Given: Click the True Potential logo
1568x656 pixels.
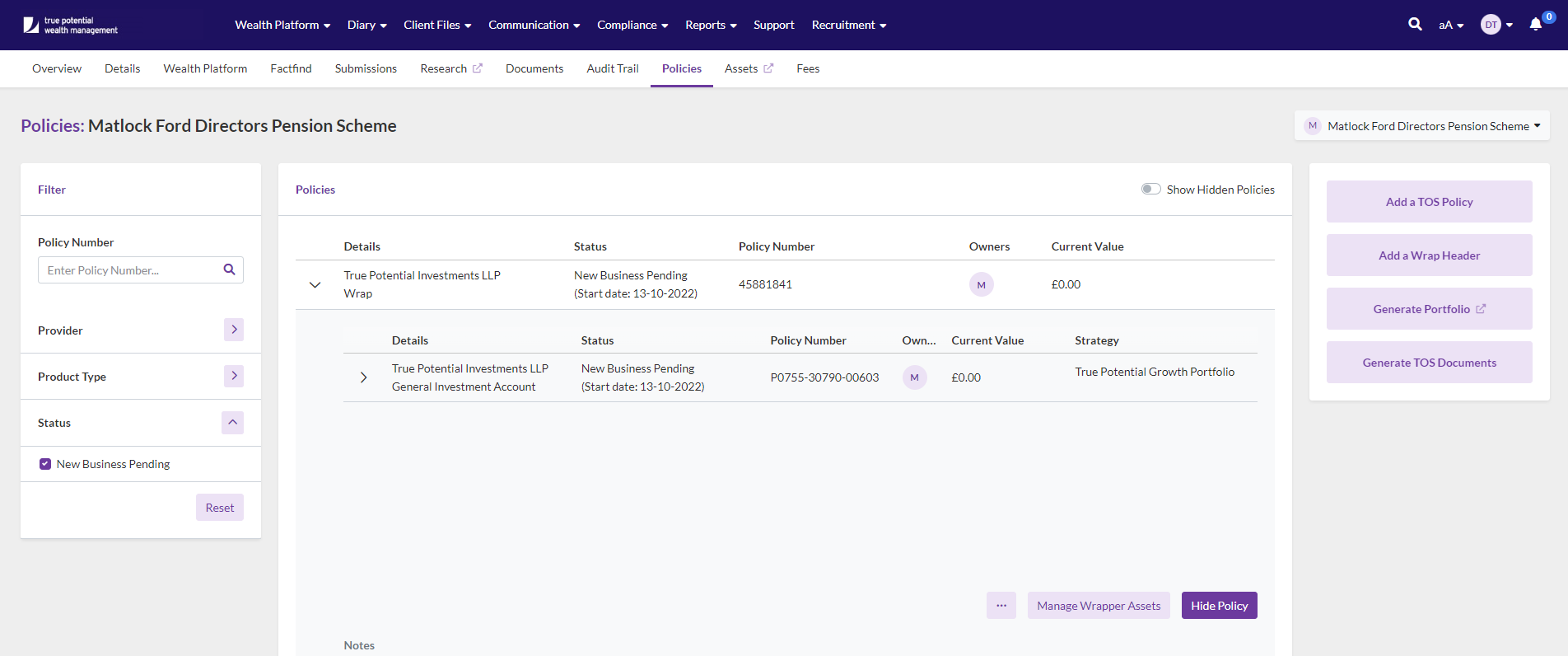Looking at the screenshot, I should click(x=70, y=25).
